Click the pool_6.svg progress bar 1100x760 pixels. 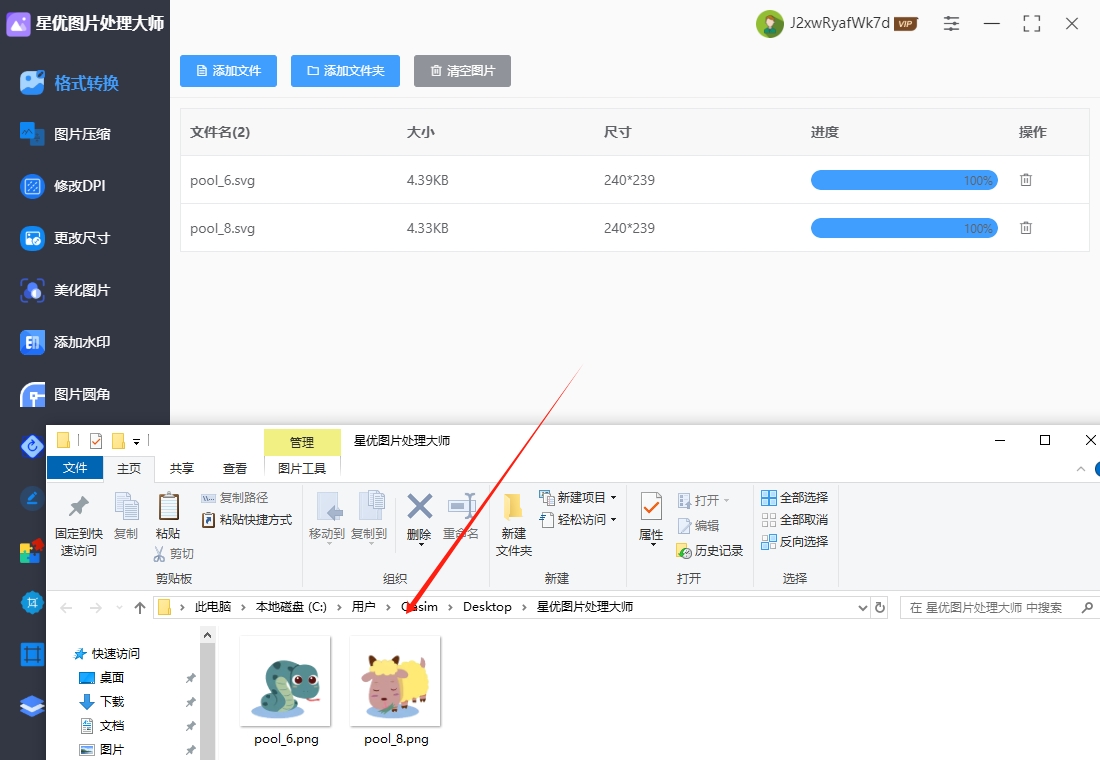(904, 180)
